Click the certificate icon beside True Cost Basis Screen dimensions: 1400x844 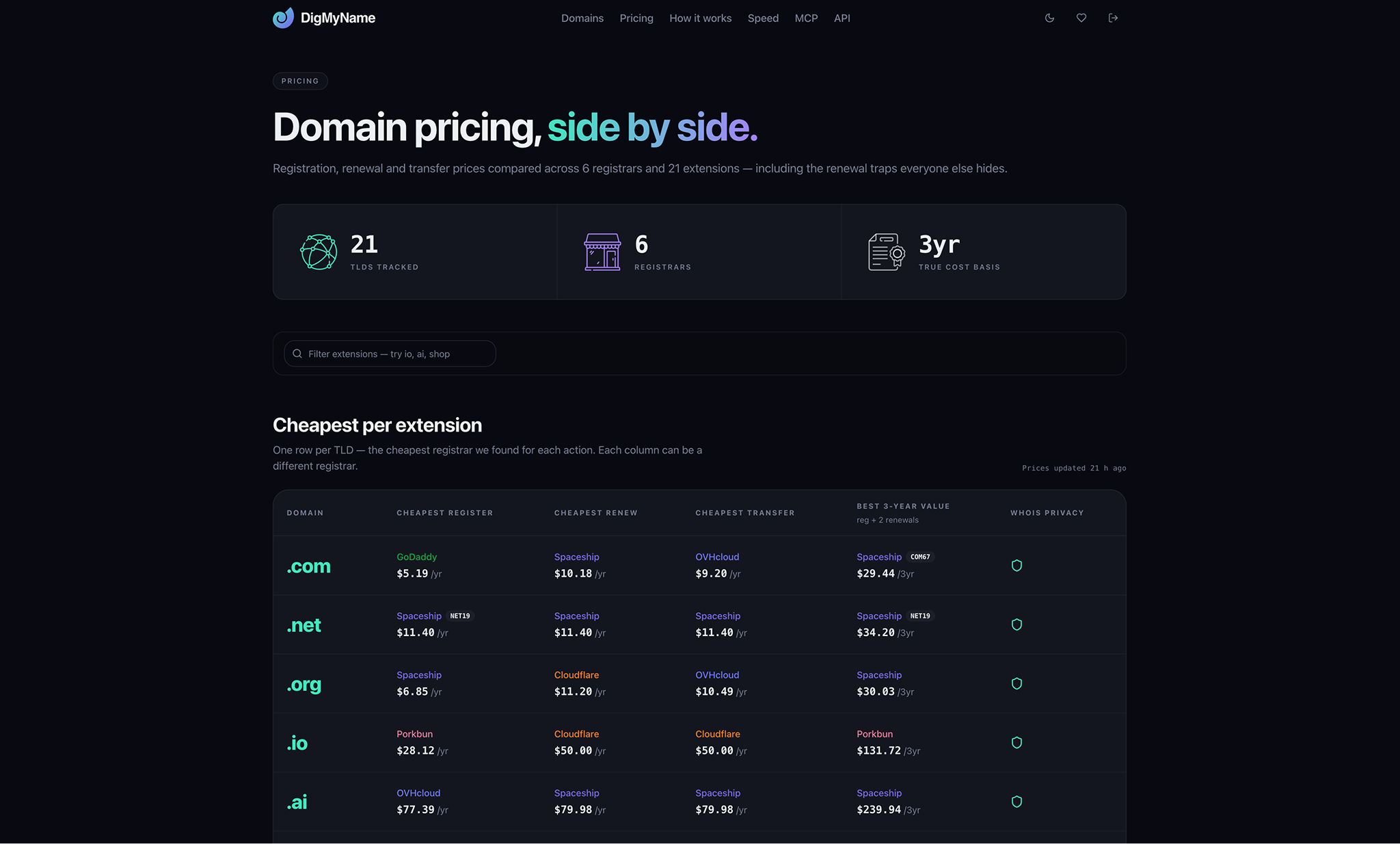pos(887,252)
